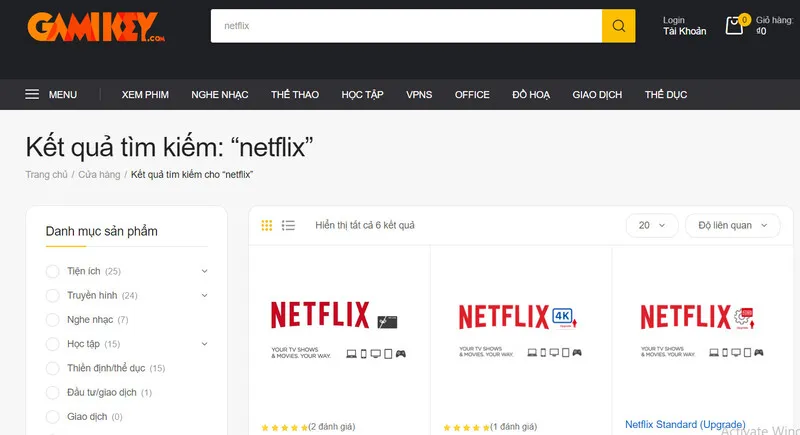800x435 pixels.
Task: Open the shopping cart icon
Action: [735, 26]
